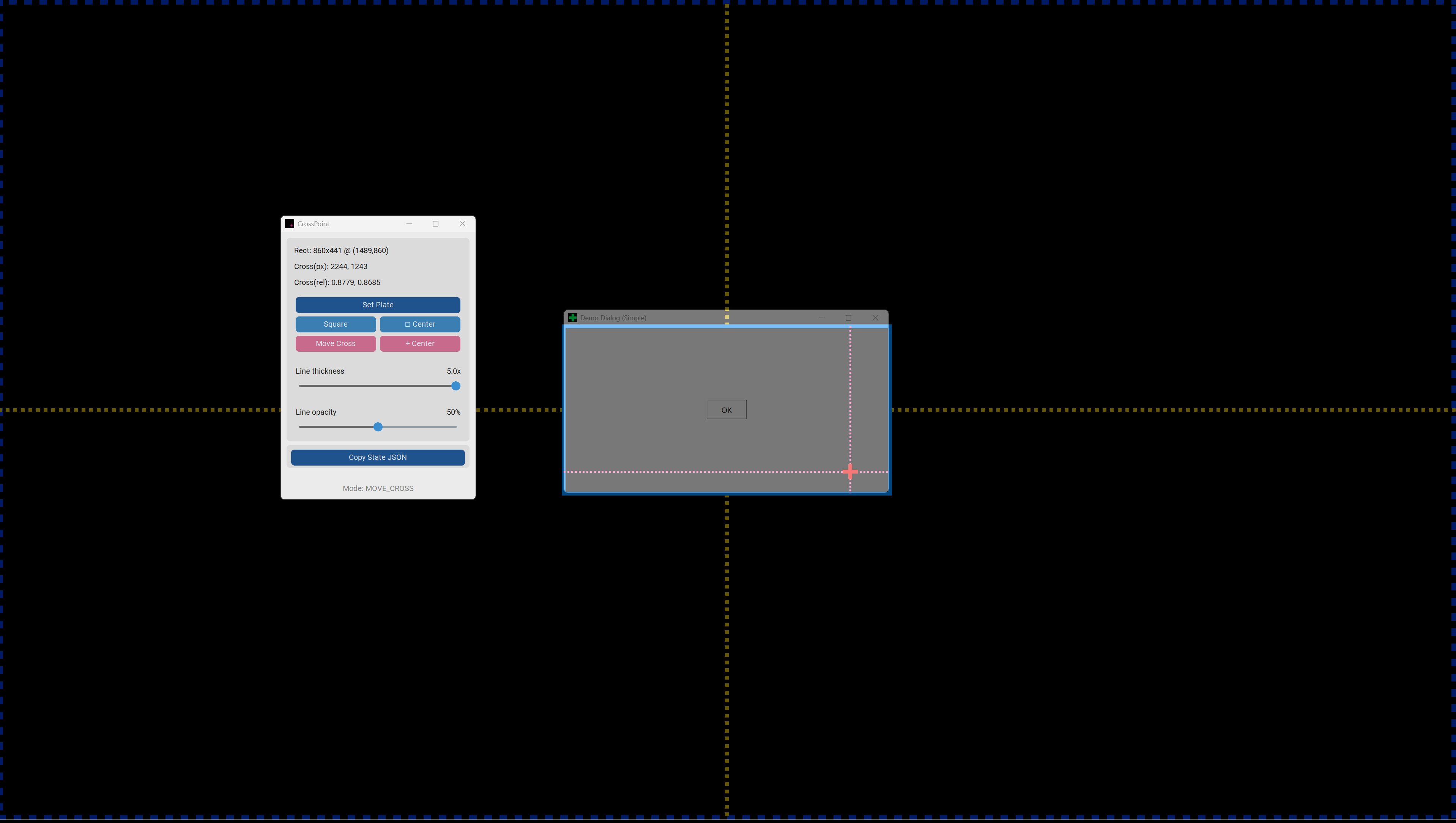Minimize the Demo Dialog window
Screen dimensions: 1456x823
click(x=822, y=318)
